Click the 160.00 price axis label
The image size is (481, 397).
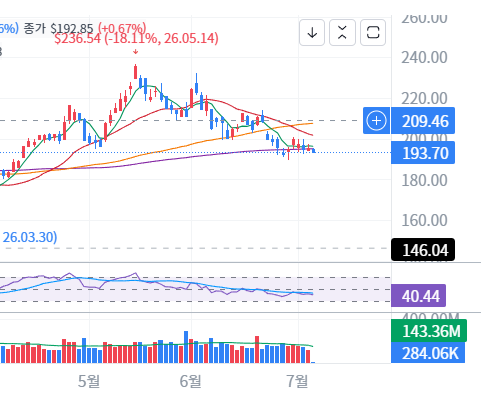pos(424,220)
